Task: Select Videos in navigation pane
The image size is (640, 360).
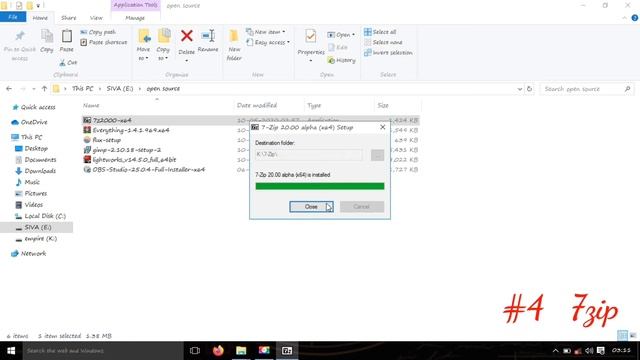Action: [x=33, y=204]
